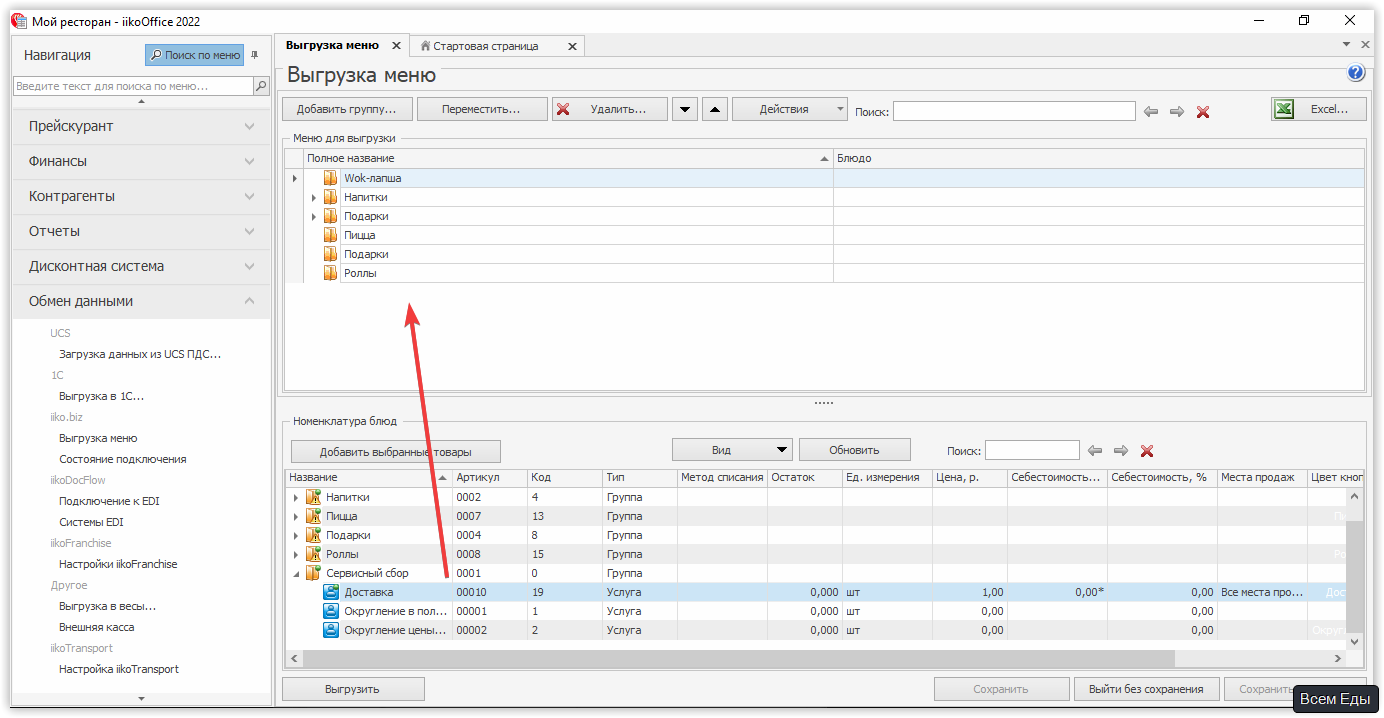Screen dimensions: 1384x718
Task: Click Поиск по меню button
Action: (x=194, y=55)
